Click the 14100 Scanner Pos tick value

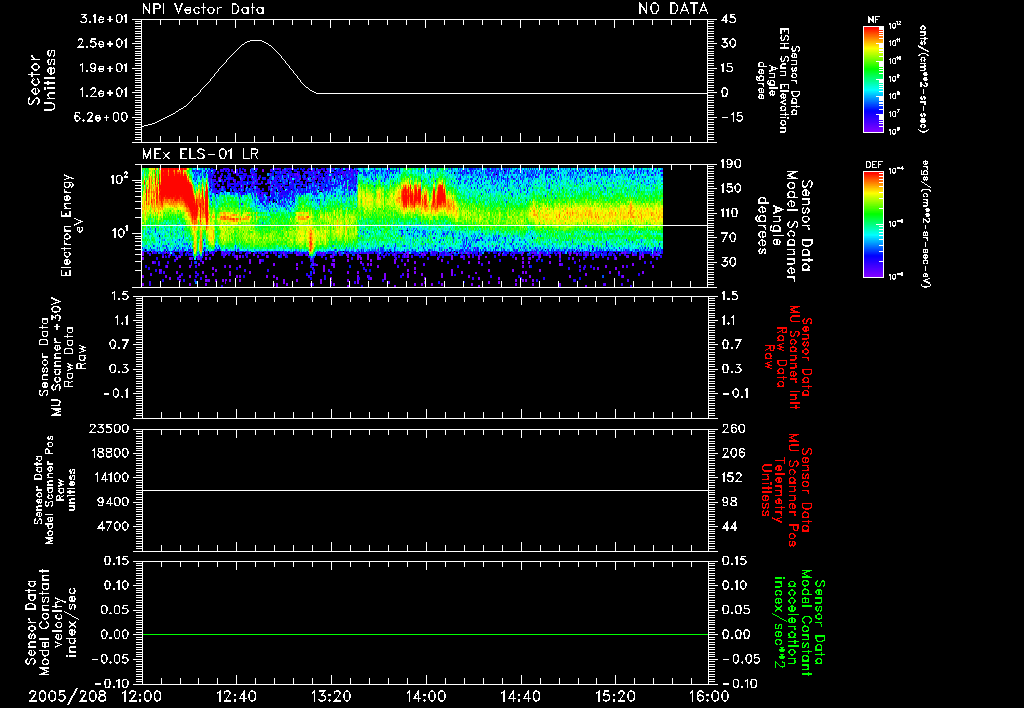coord(108,477)
